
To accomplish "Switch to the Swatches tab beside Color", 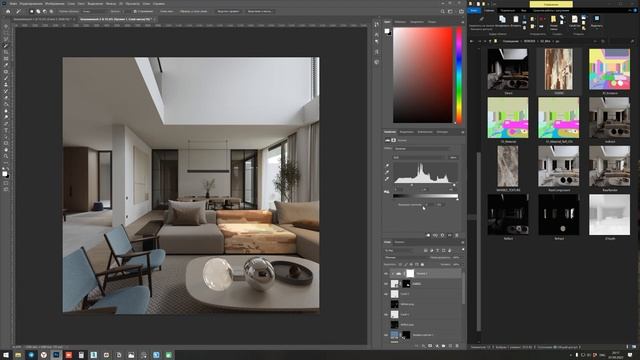I will (400, 22).
